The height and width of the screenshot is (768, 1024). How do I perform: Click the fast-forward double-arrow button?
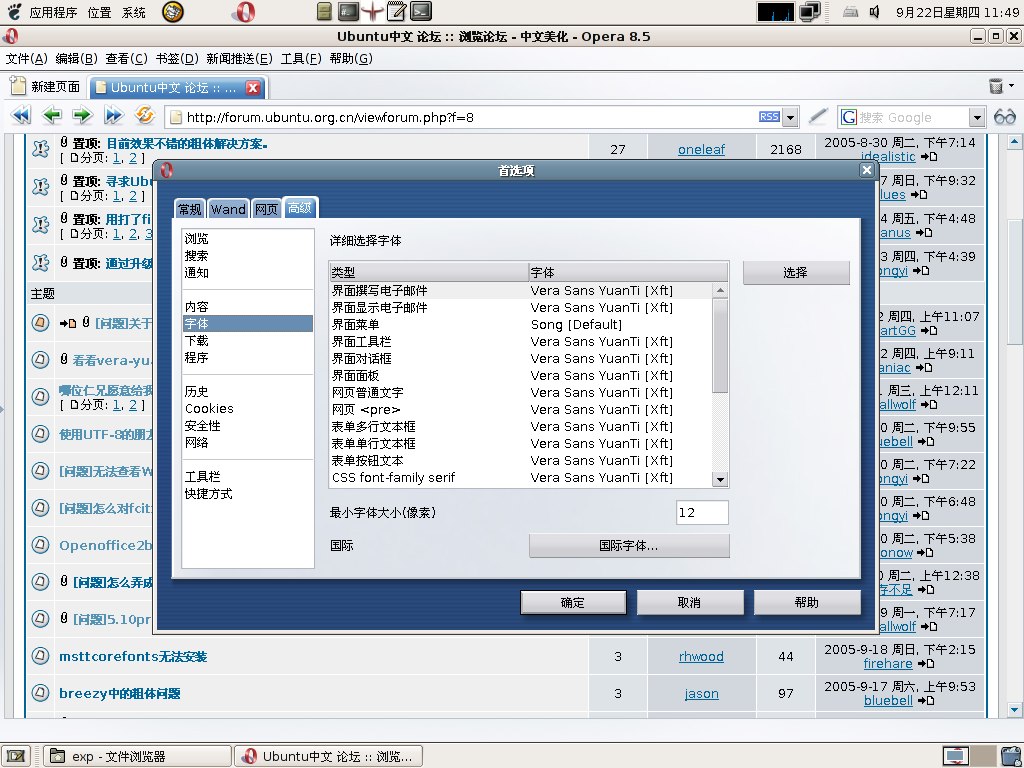114,116
